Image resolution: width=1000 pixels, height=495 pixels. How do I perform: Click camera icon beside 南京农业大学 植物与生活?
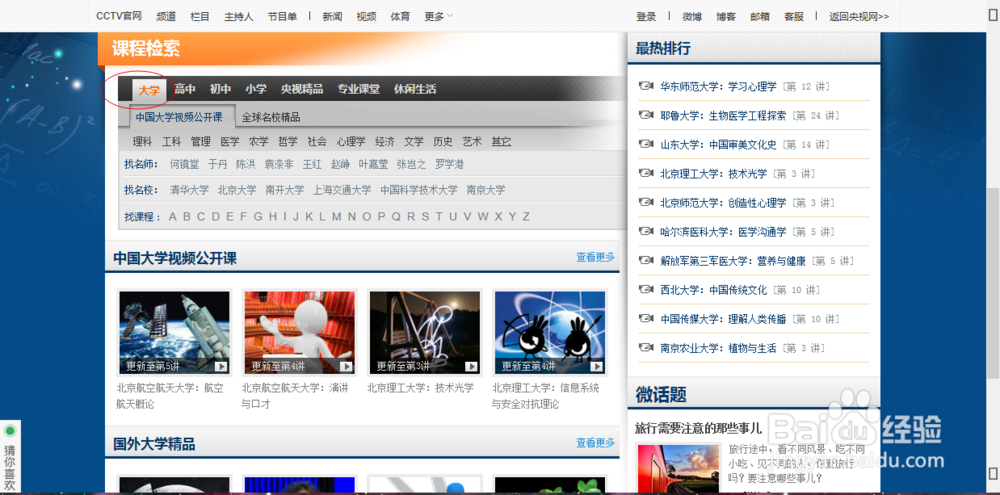(x=646, y=348)
